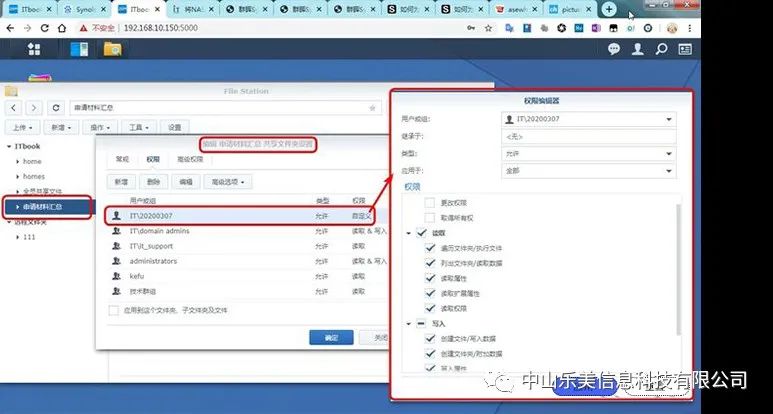This screenshot has width=773, height=414.
Task: Uncheck the 读取 group checkbox
Action: (x=422, y=233)
